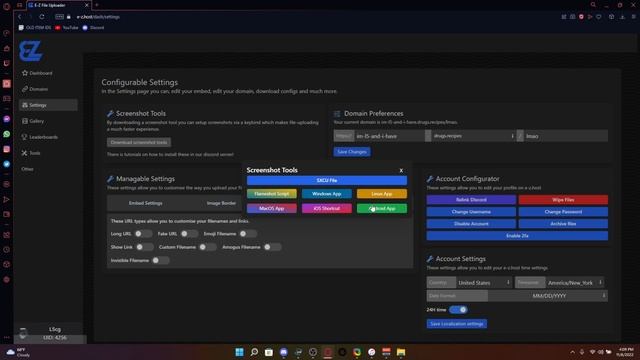
Task: Open the Timezone dropdown showing America/New_York
Action: 575,282
